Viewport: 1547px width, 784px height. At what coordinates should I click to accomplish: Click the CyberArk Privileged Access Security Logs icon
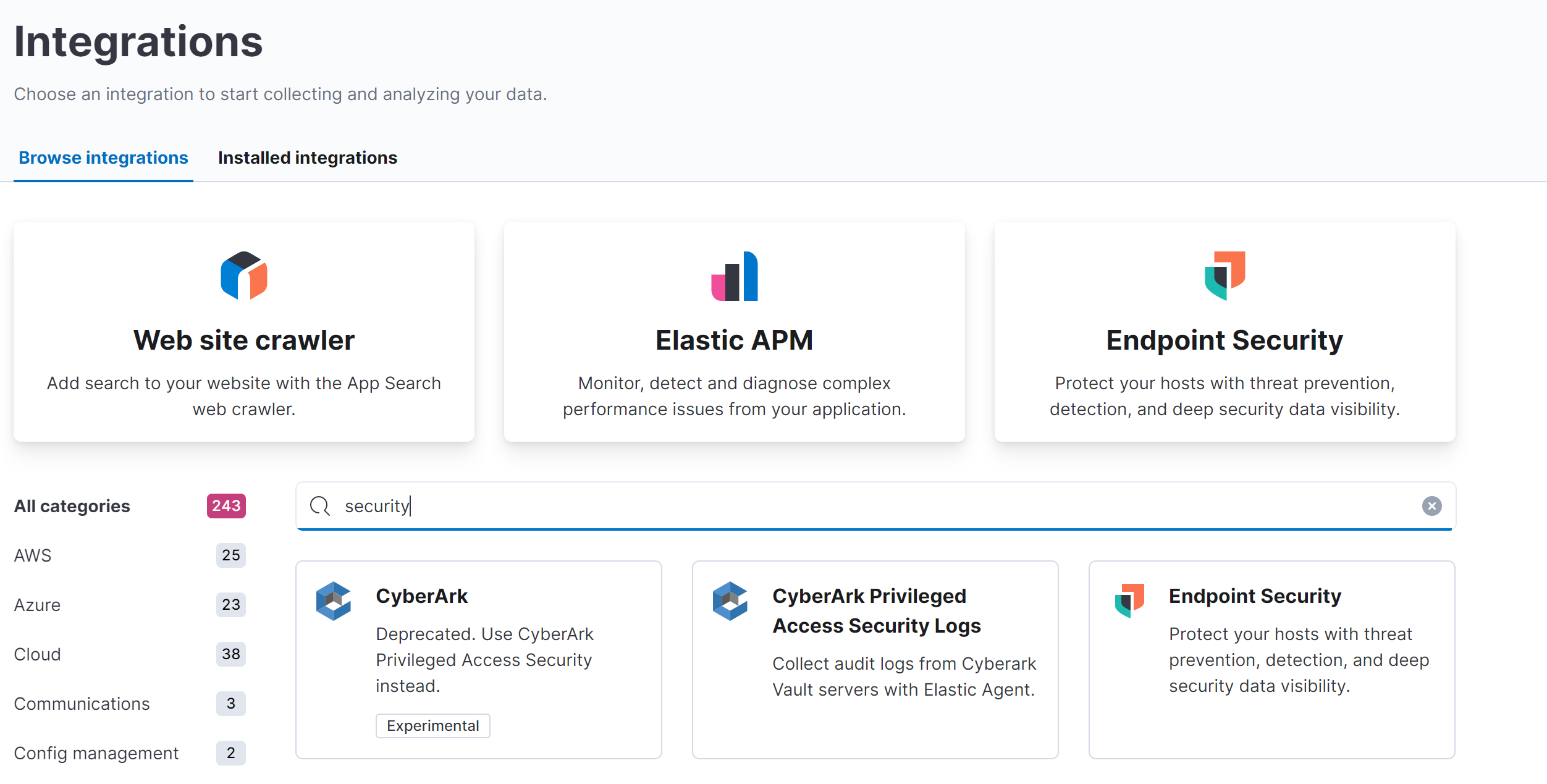(730, 601)
